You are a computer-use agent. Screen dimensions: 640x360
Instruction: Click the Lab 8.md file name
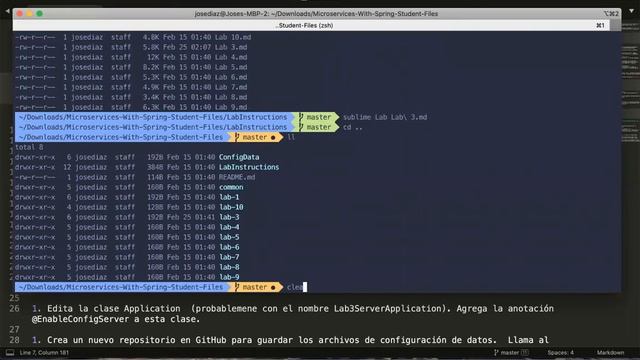pos(231,97)
